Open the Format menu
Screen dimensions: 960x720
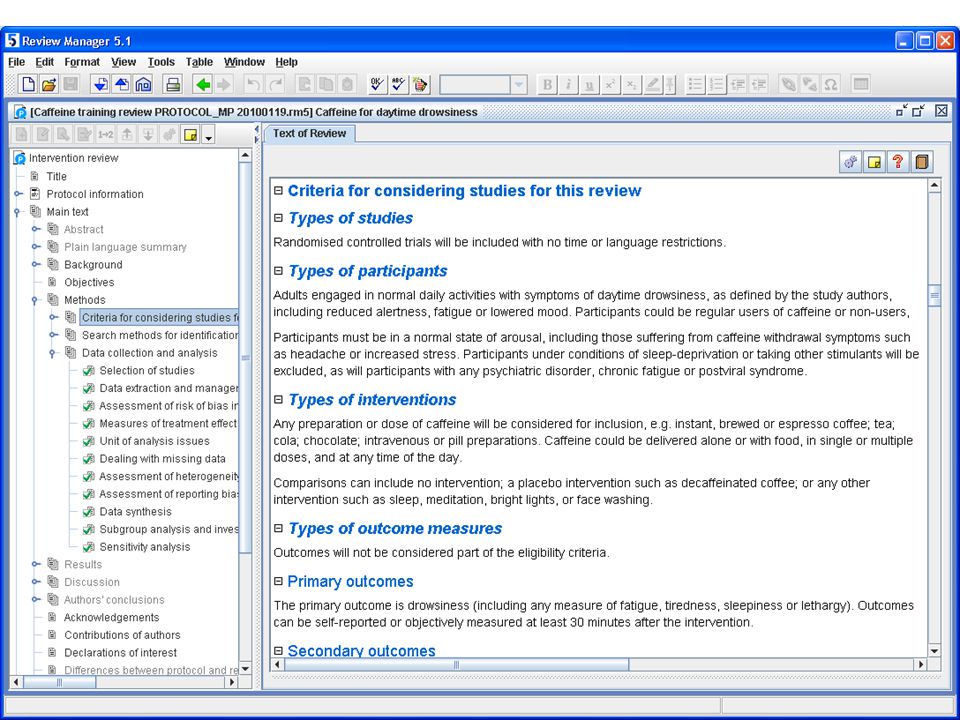[82, 62]
